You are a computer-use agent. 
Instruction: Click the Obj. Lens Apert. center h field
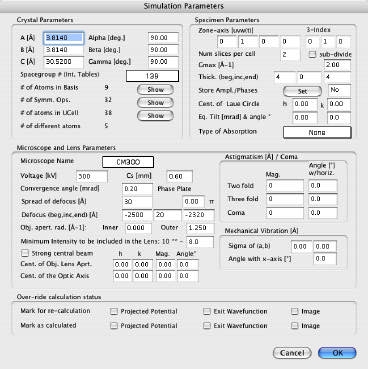pyautogui.click(x=122, y=265)
